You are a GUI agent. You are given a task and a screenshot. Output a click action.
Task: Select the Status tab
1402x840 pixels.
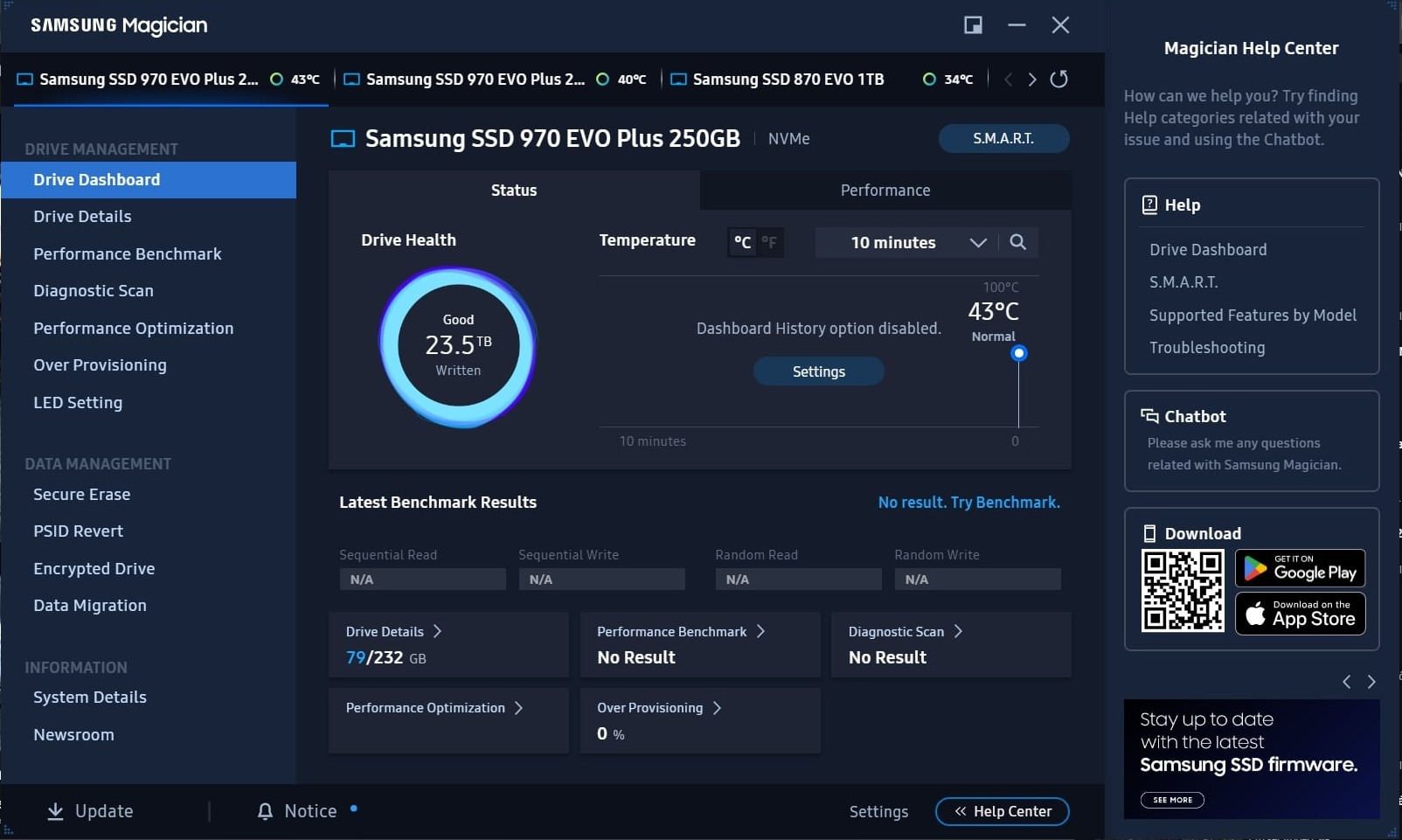(x=514, y=191)
